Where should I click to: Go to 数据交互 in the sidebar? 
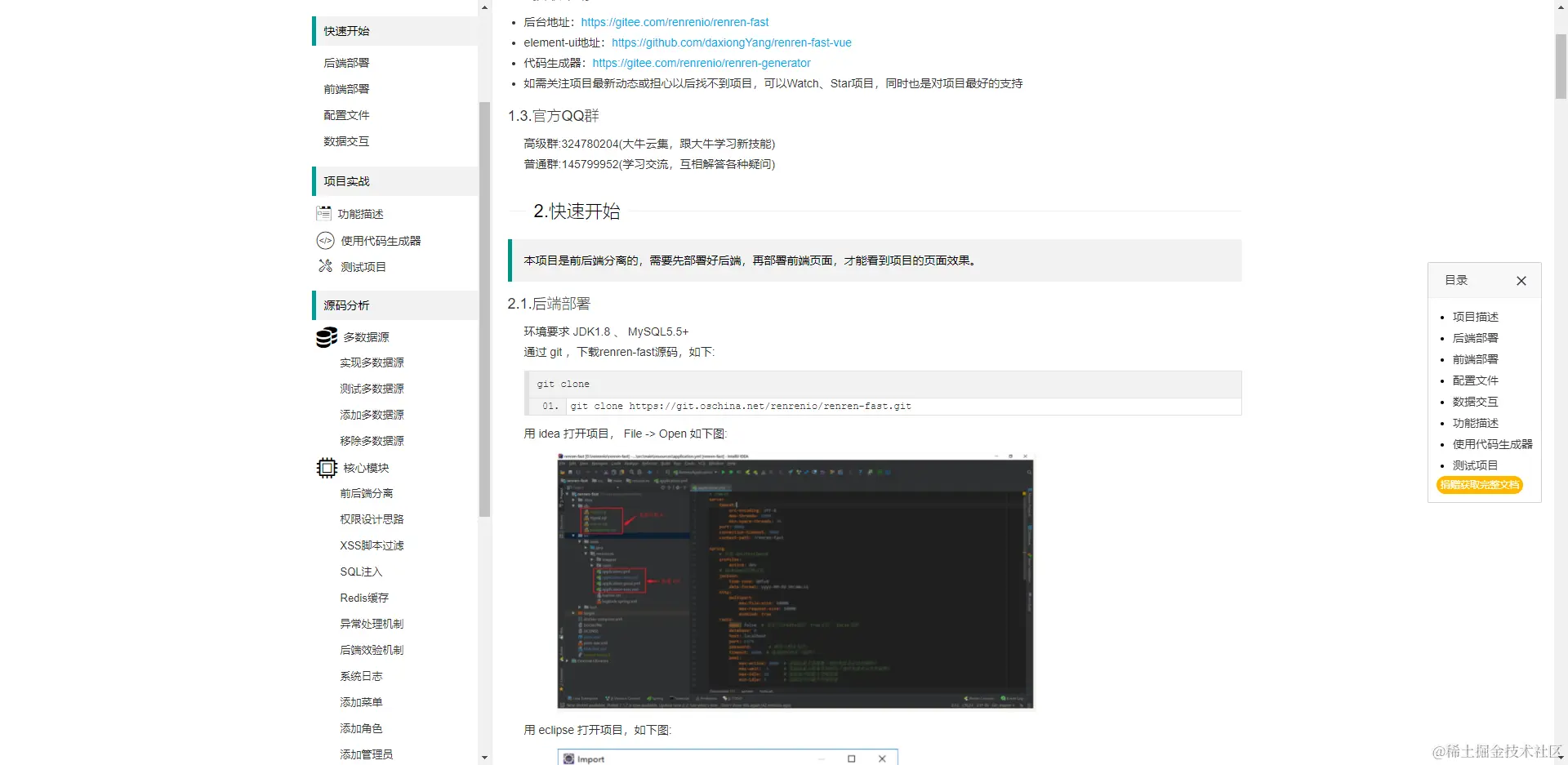(346, 141)
